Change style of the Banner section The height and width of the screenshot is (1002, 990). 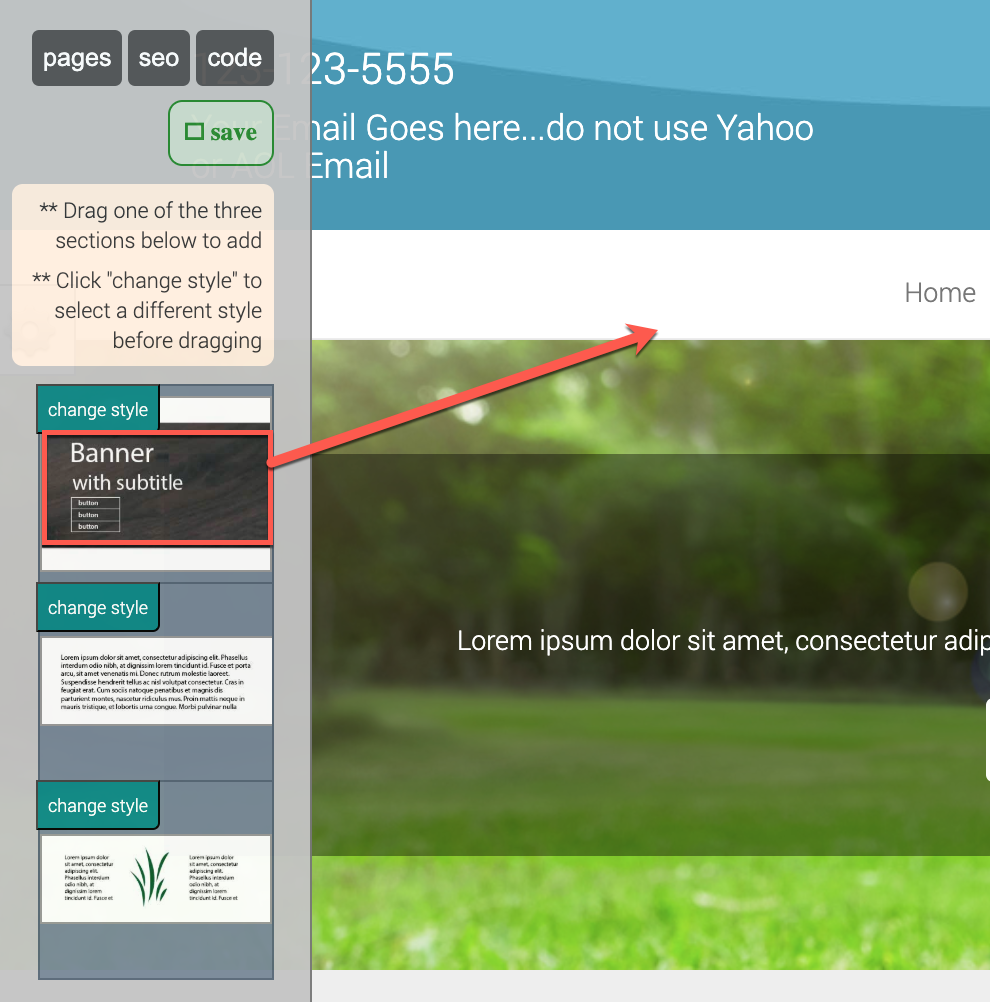point(98,409)
